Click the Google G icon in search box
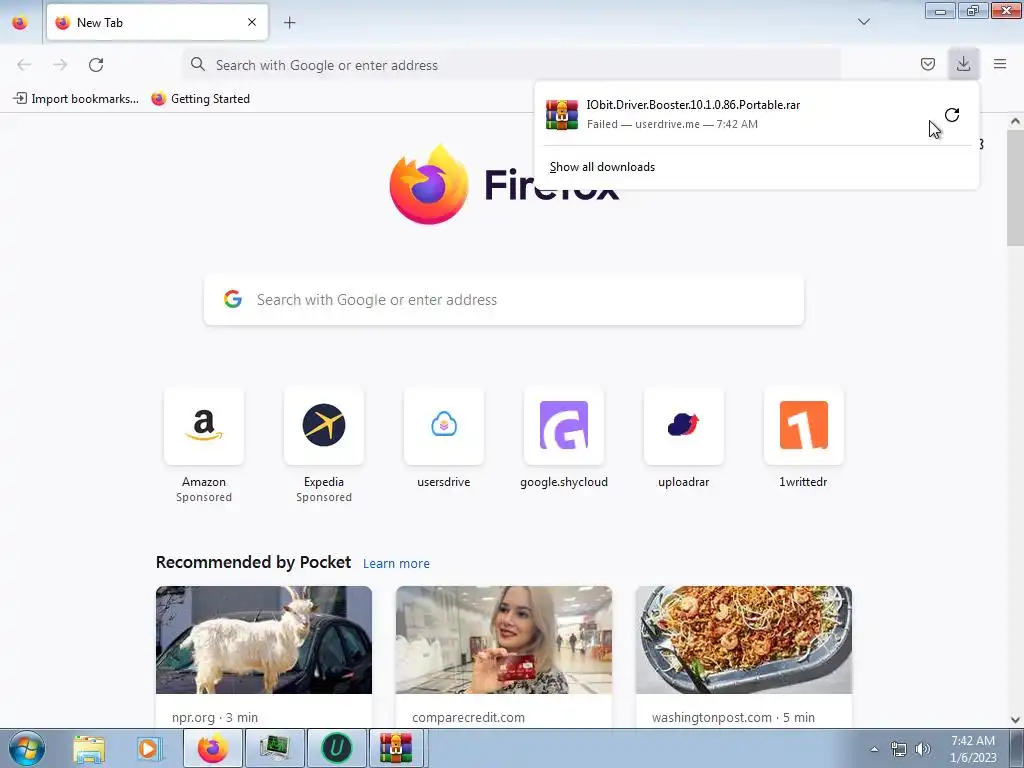 coord(232,300)
